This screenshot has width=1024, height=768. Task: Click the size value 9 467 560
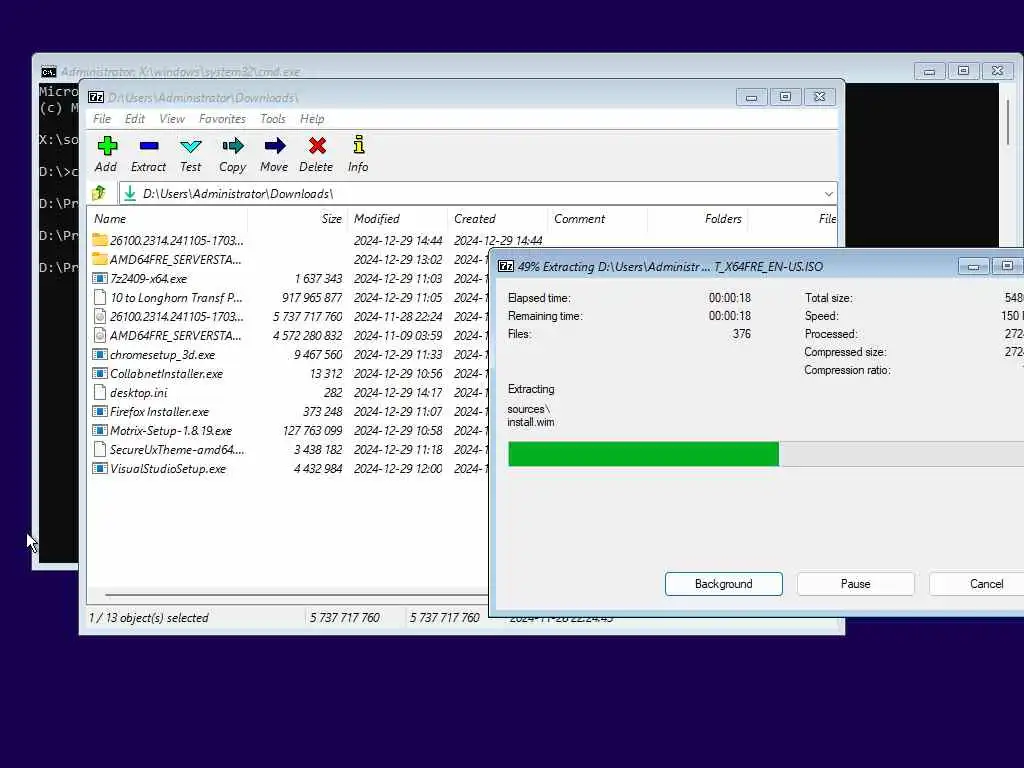pos(318,355)
